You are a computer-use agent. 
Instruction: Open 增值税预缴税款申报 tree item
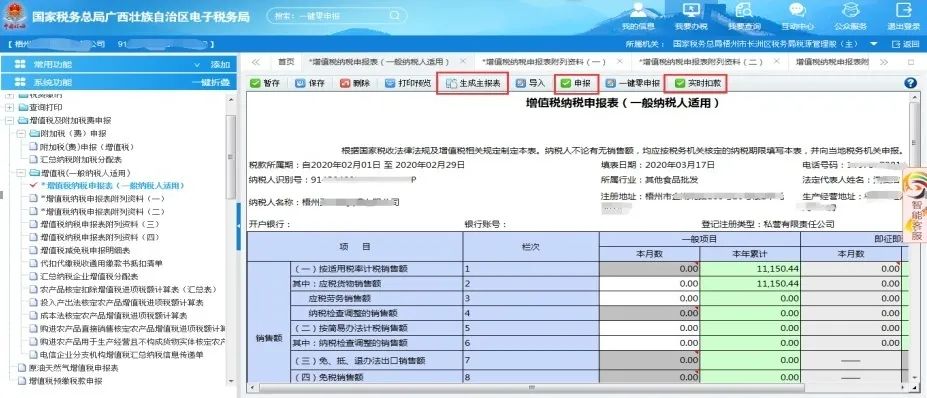[65, 381]
